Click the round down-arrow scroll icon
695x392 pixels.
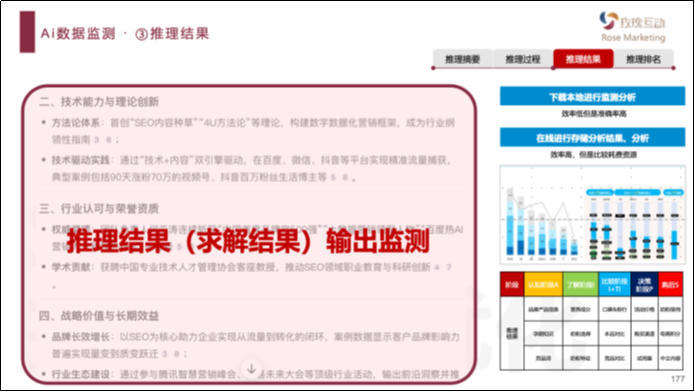[251, 369]
